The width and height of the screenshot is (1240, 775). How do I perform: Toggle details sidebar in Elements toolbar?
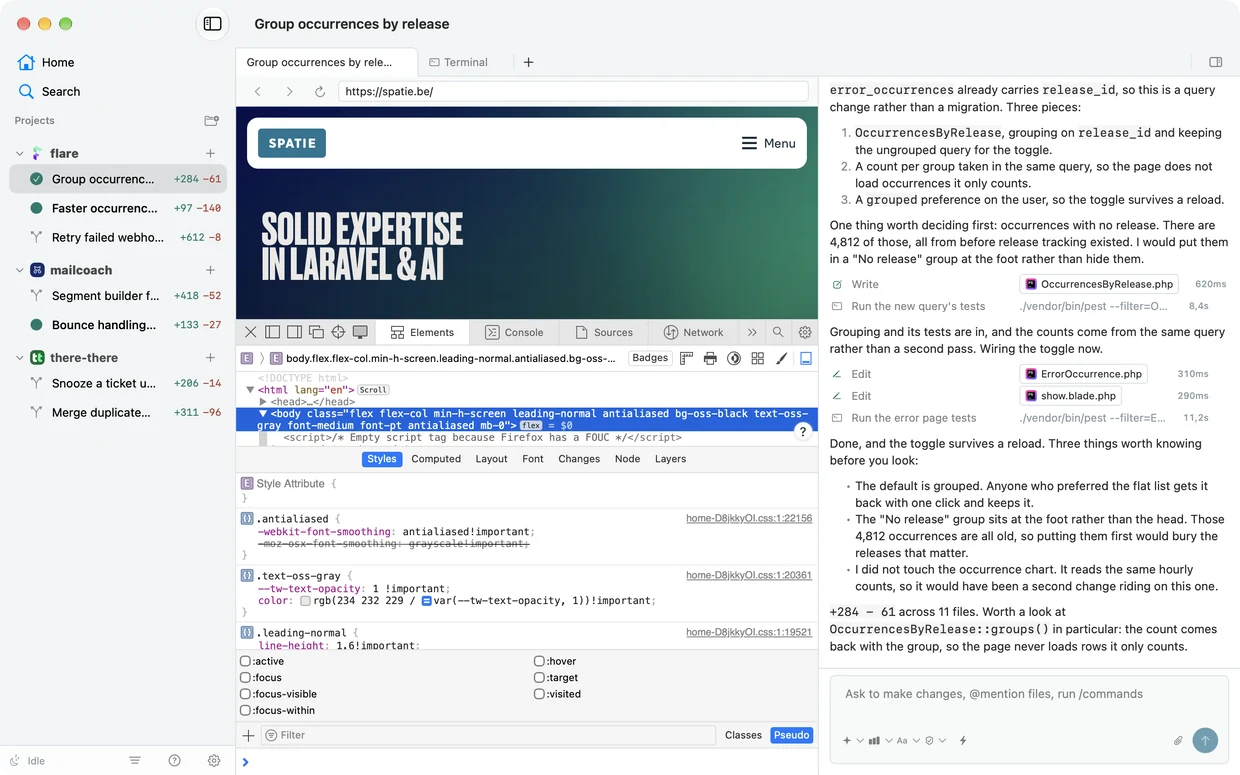coord(806,358)
